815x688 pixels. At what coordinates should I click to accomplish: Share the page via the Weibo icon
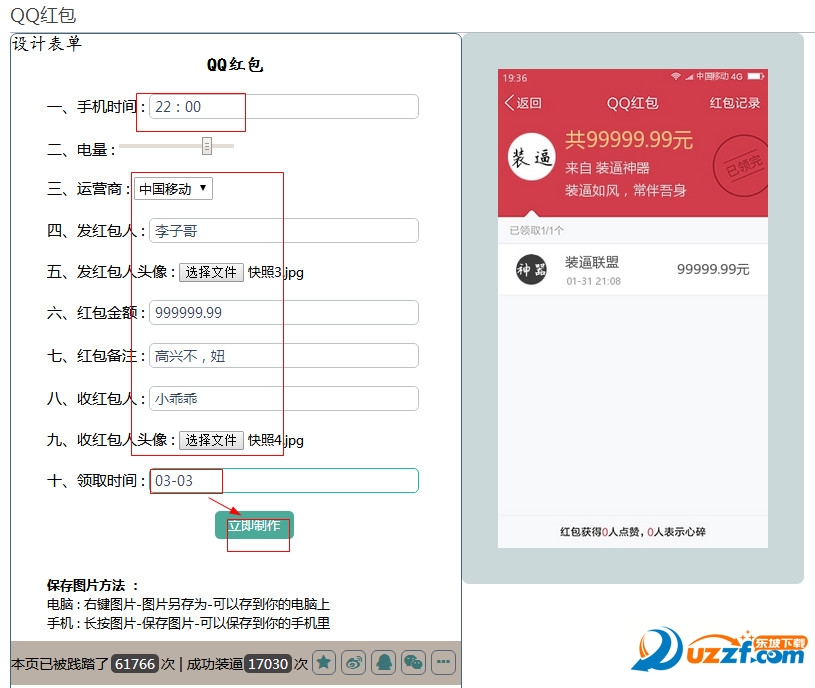pos(353,663)
